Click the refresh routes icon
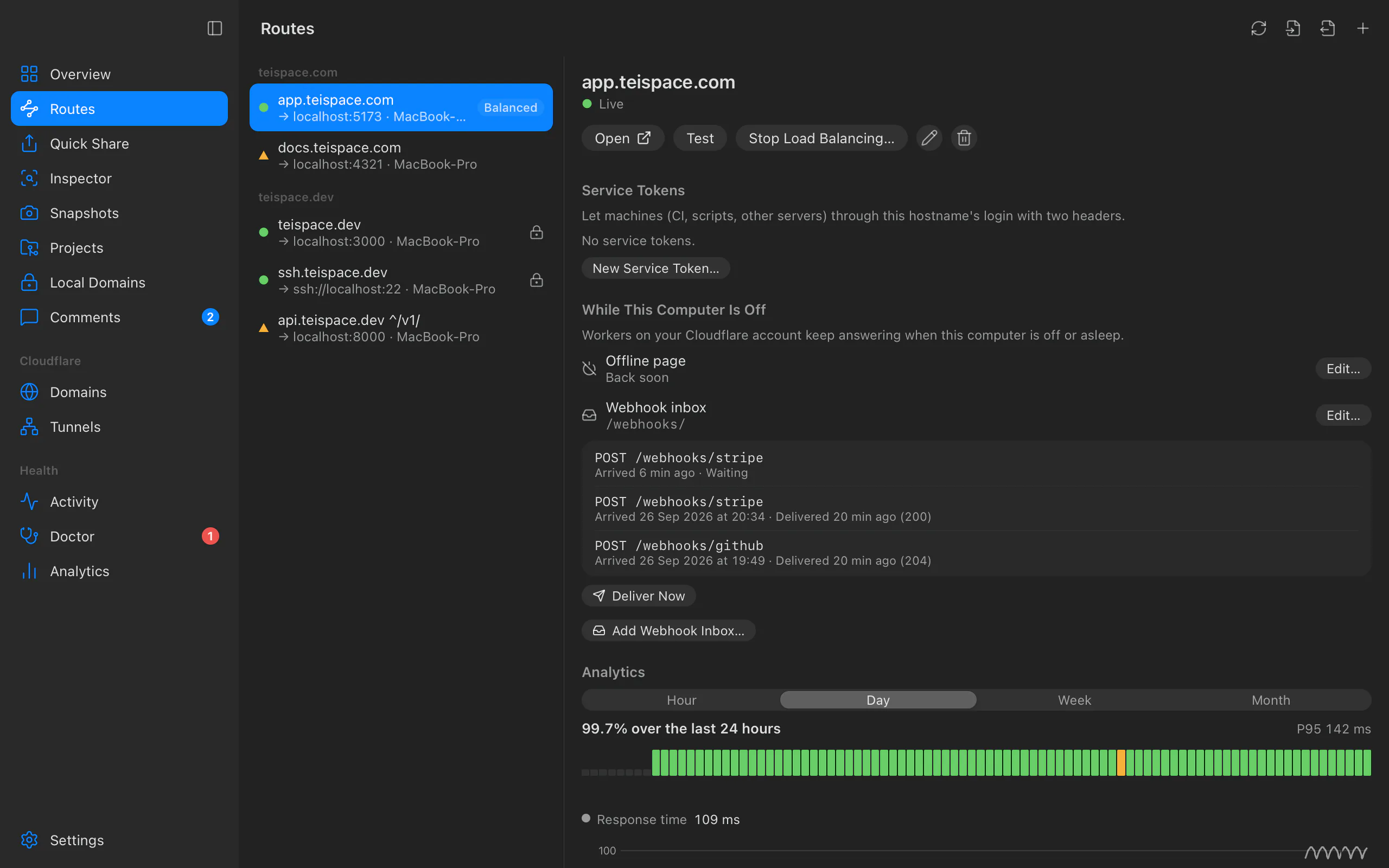The height and width of the screenshot is (868, 1389). pyautogui.click(x=1258, y=28)
